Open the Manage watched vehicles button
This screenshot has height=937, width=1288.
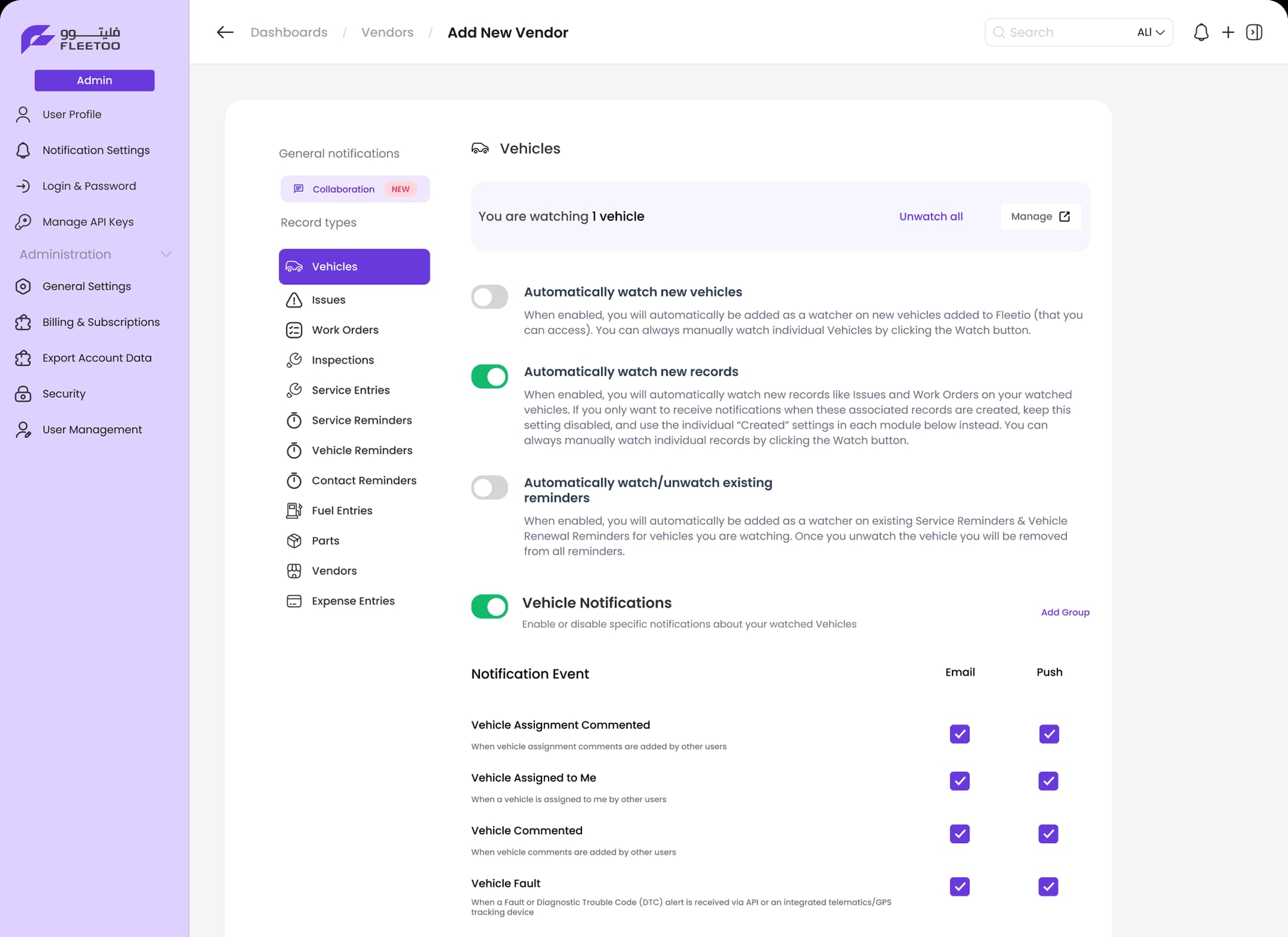tap(1039, 217)
